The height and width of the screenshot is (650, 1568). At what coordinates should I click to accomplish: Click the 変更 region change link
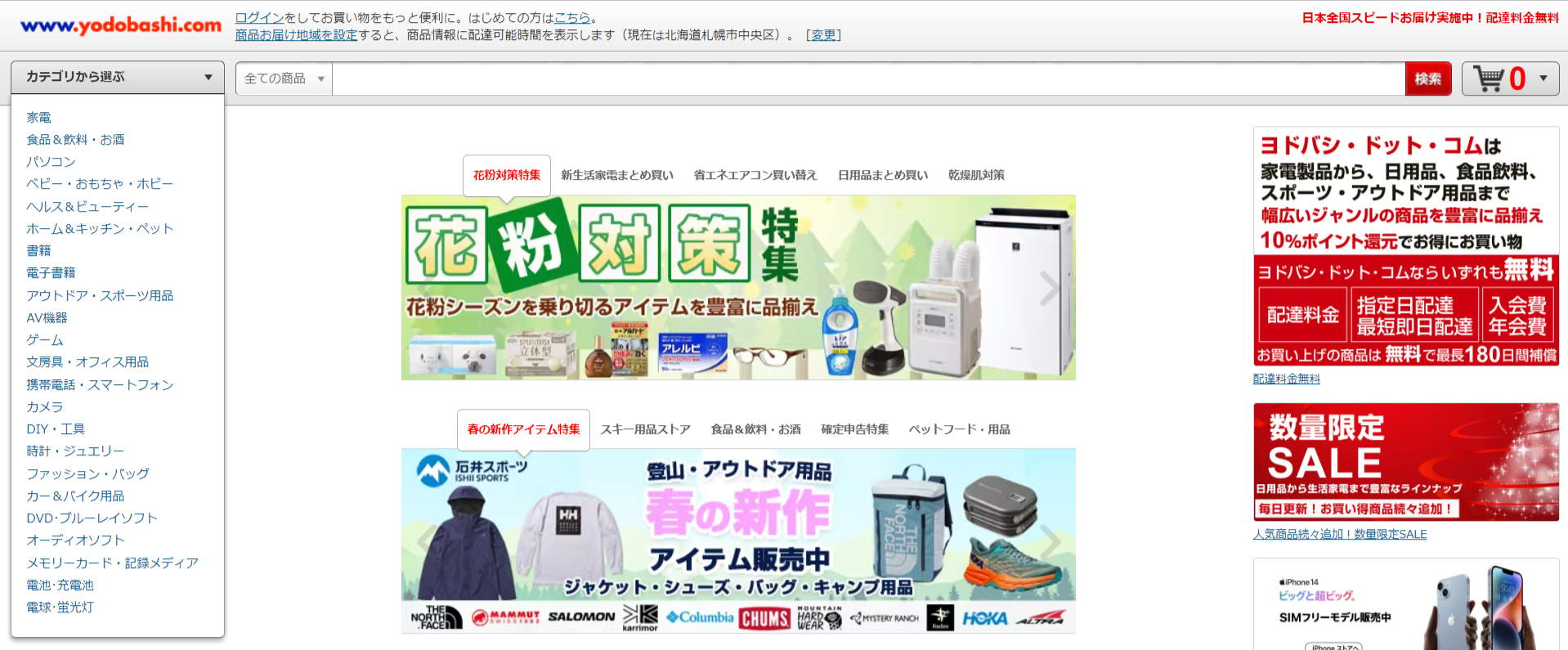pos(823,34)
